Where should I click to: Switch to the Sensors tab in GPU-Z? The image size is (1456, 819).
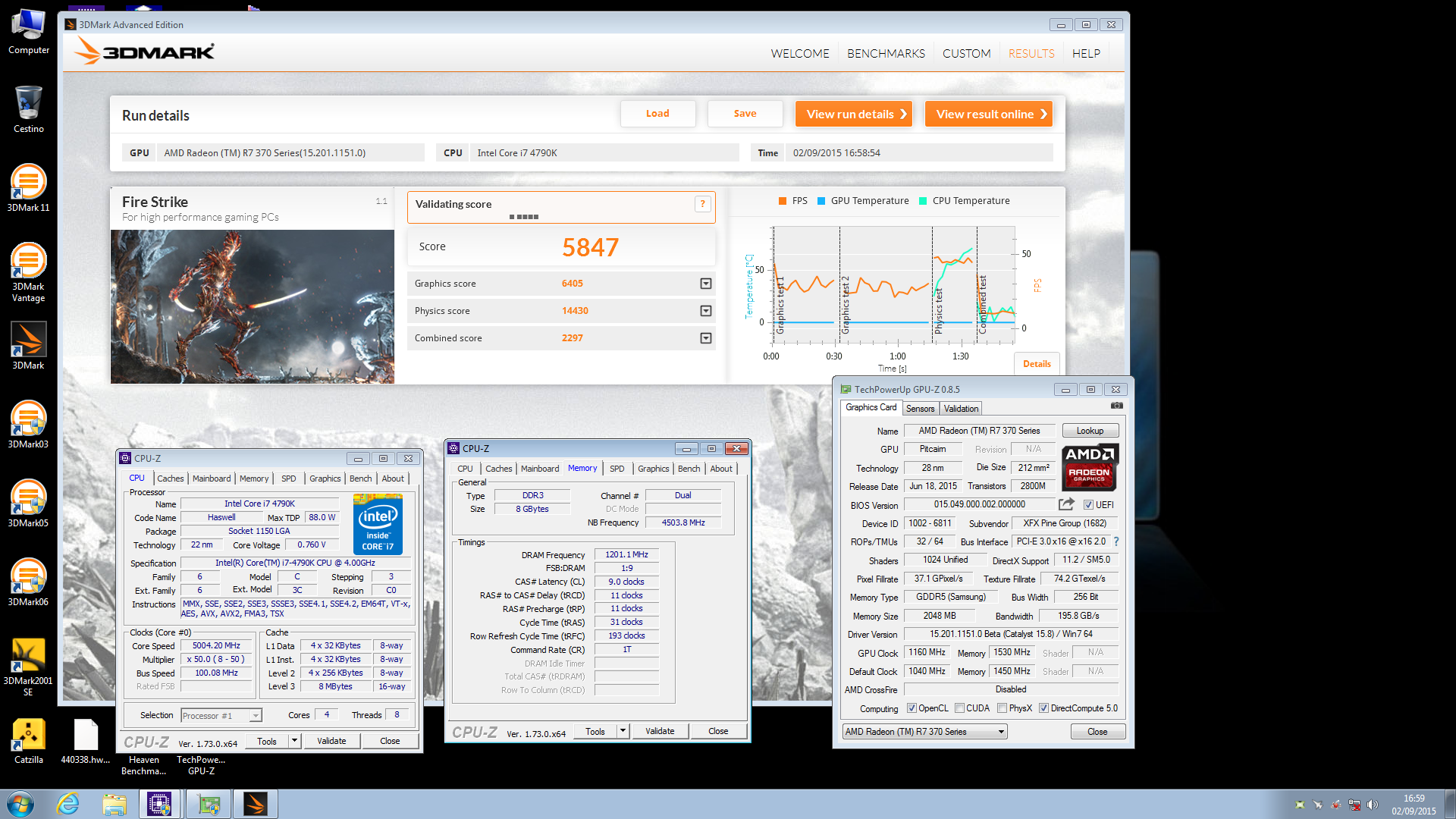click(920, 409)
